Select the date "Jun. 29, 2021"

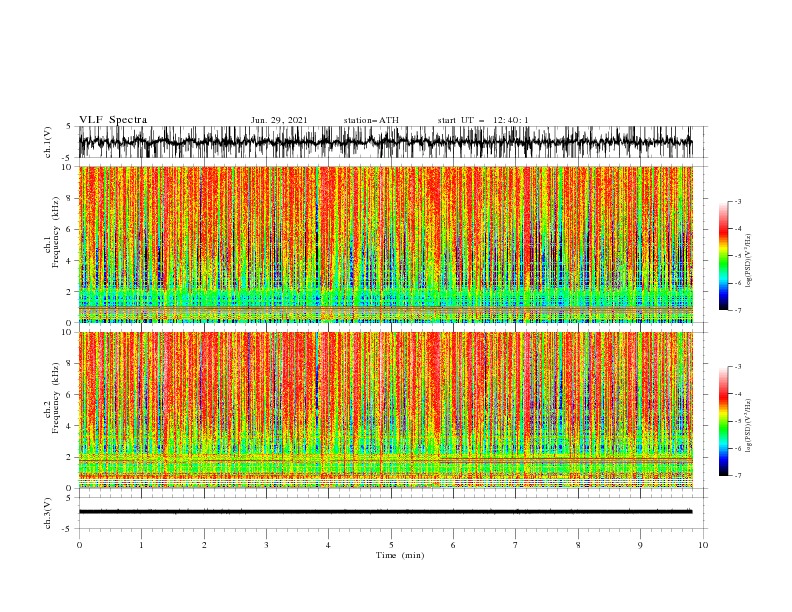click(279, 120)
